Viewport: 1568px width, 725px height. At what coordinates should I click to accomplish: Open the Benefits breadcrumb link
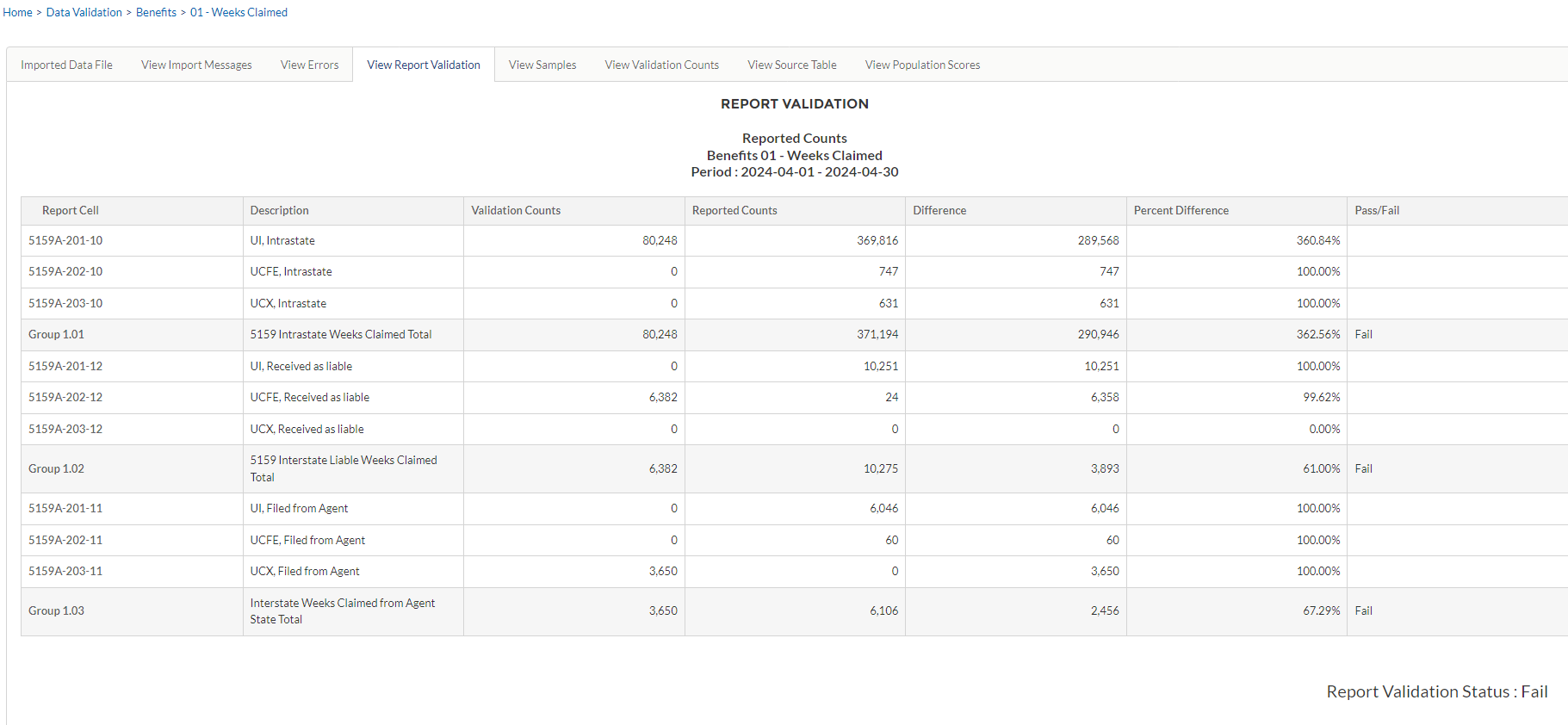click(156, 12)
